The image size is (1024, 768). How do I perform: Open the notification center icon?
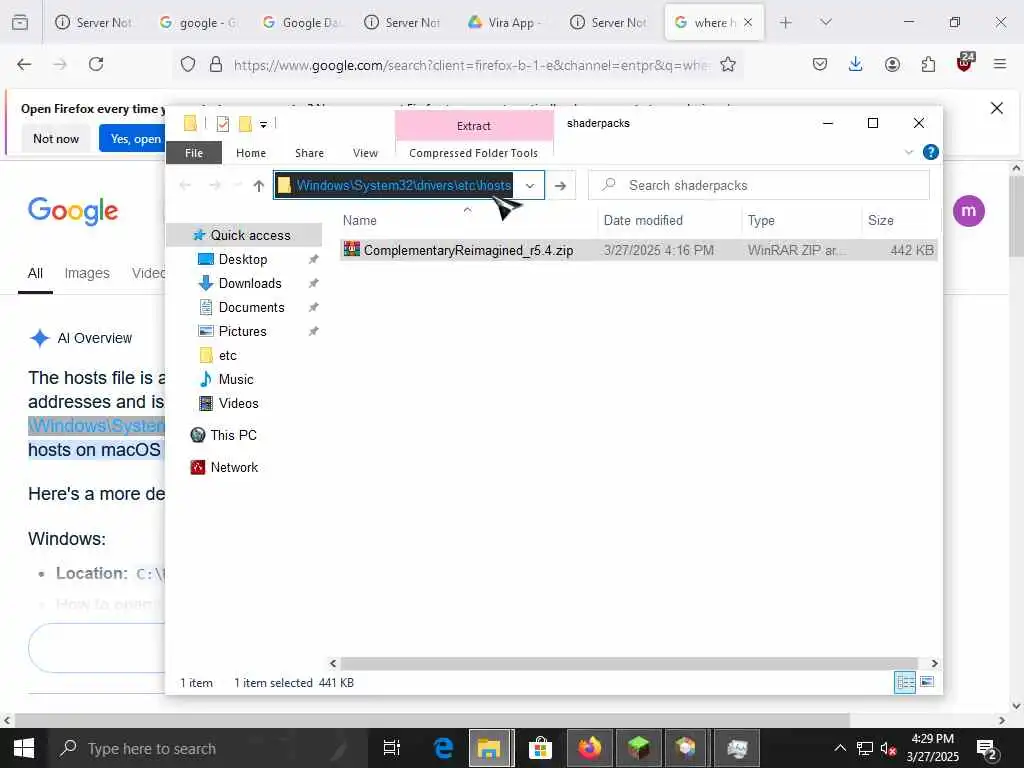pos(986,748)
